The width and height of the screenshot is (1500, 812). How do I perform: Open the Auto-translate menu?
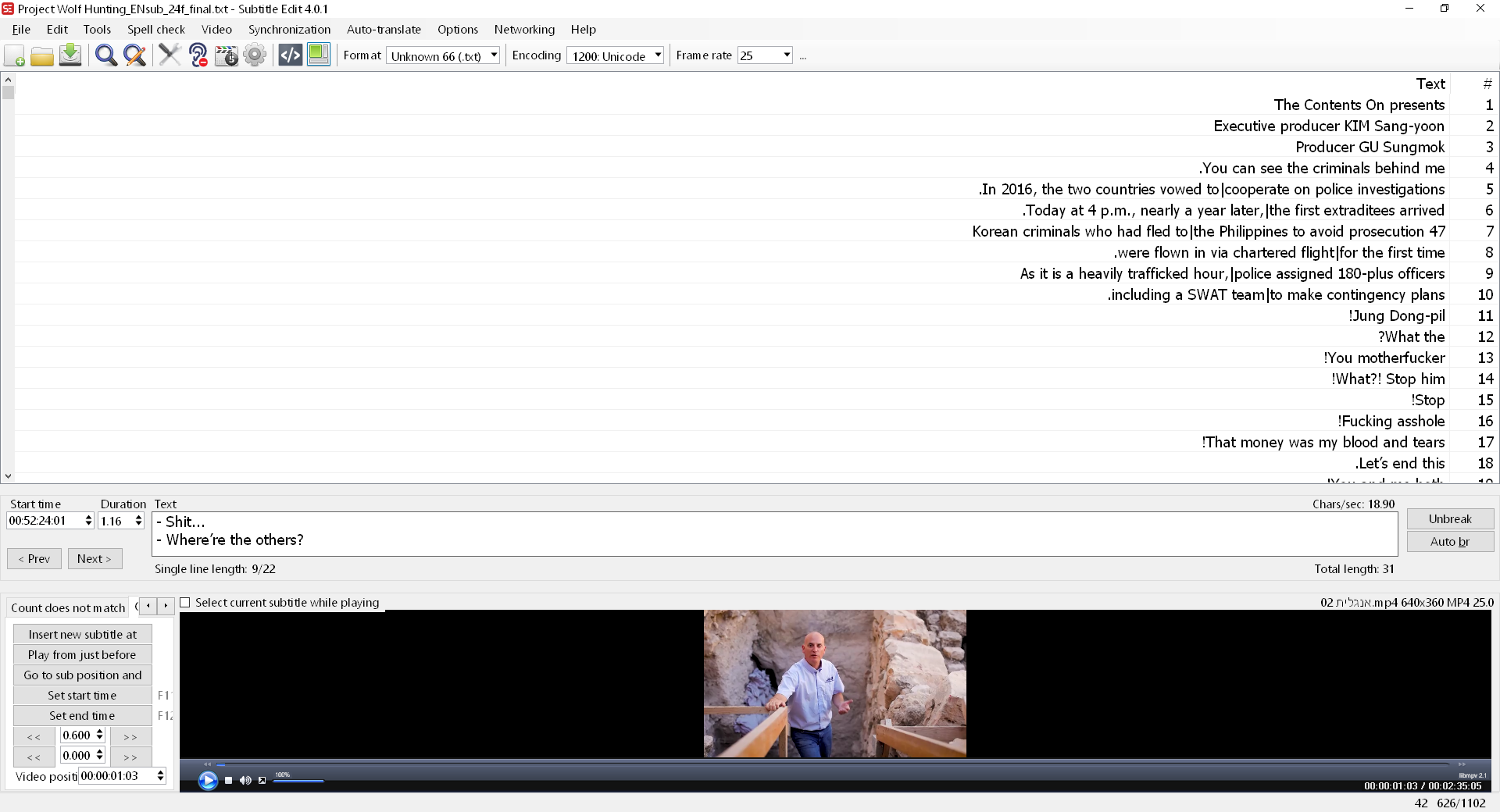(383, 29)
